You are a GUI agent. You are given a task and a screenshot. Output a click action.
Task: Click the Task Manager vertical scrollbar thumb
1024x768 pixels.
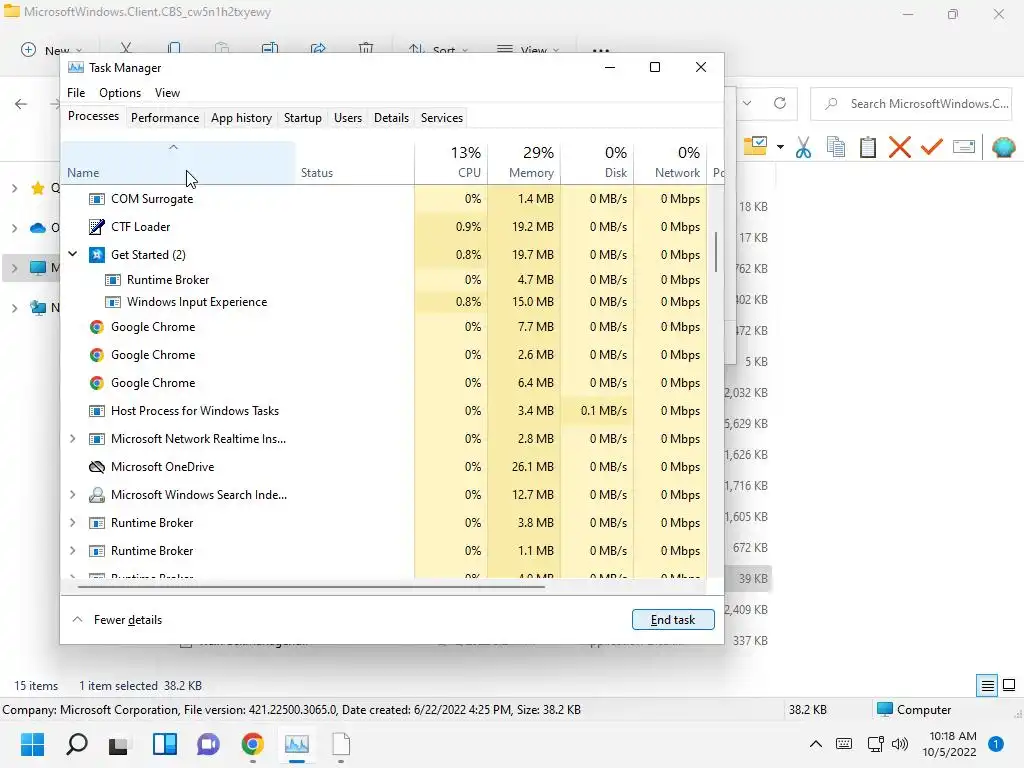tap(716, 252)
